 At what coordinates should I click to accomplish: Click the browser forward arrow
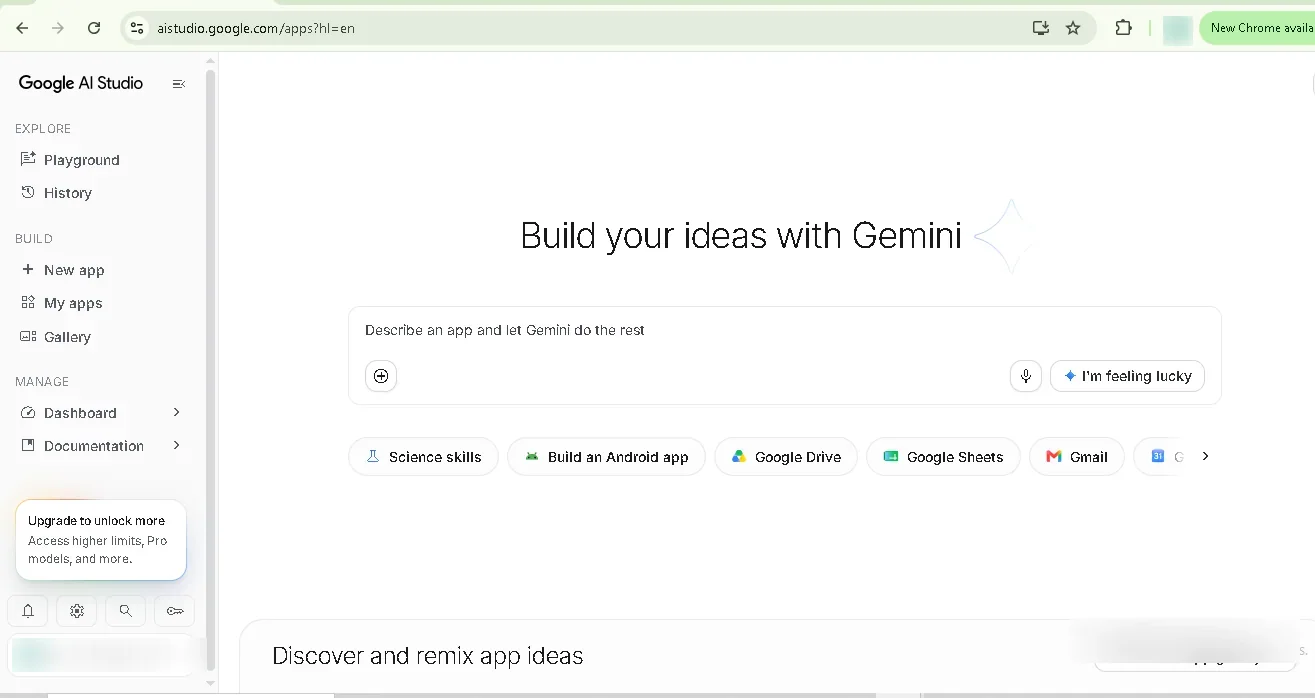(58, 28)
